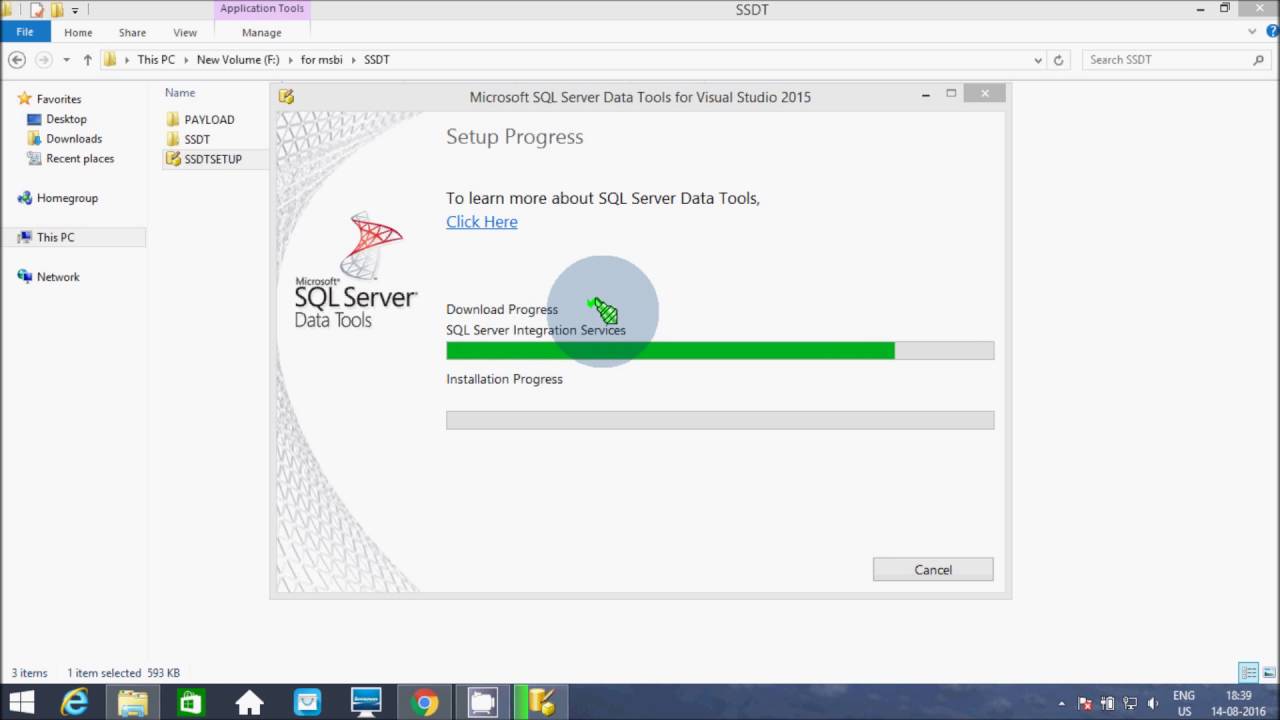Select SSDT in the address breadcrumb
The width and height of the screenshot is (1280, 720).
pyautogui.click(x=377, y=60)
